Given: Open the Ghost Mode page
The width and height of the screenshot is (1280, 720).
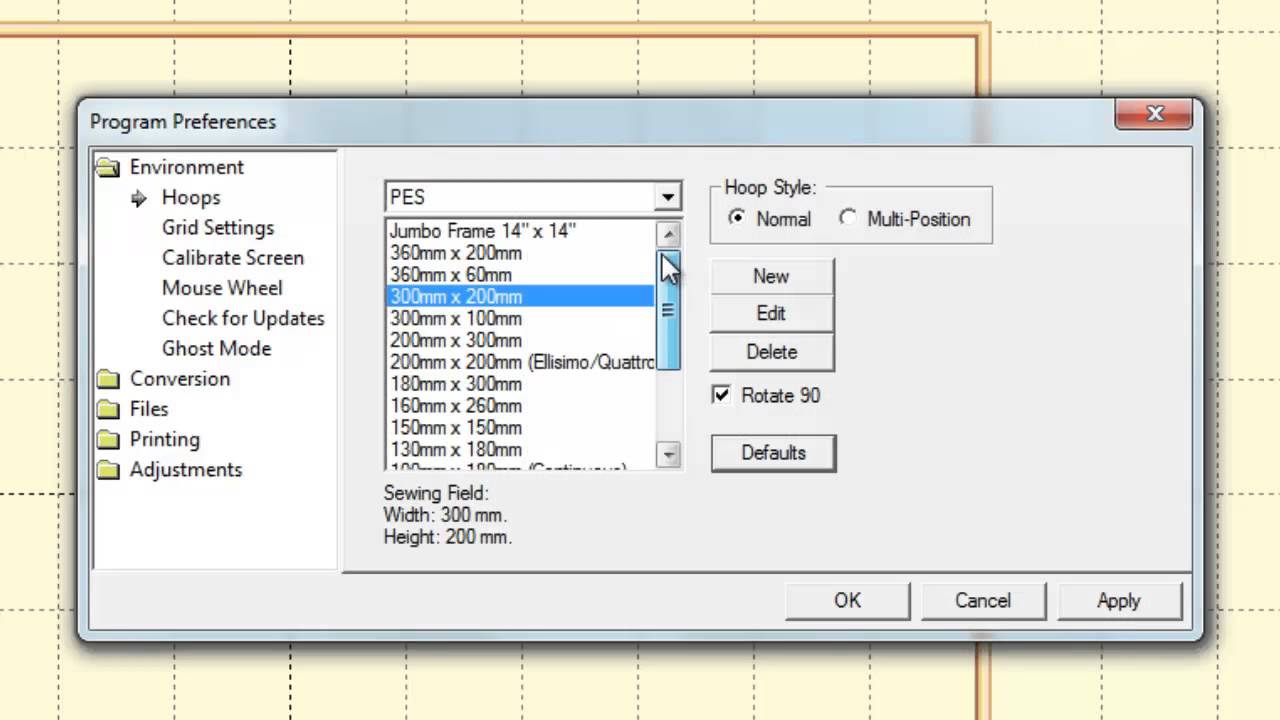Looking at the screenshot, I should pos(216,348).
